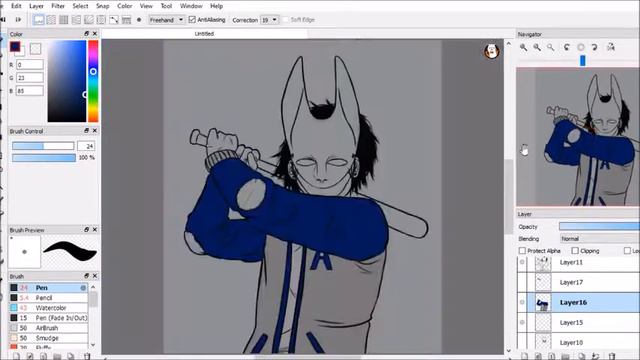Click duplicate brush icon at Brush panel bottom
This screenshot has width=640, height=360.
point(71,356)
